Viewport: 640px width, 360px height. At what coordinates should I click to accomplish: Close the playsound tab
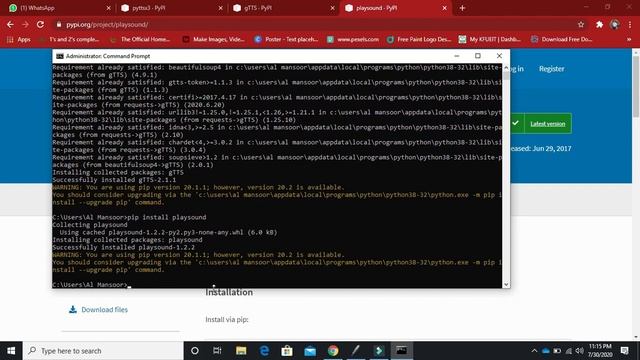tap(444, 8)
